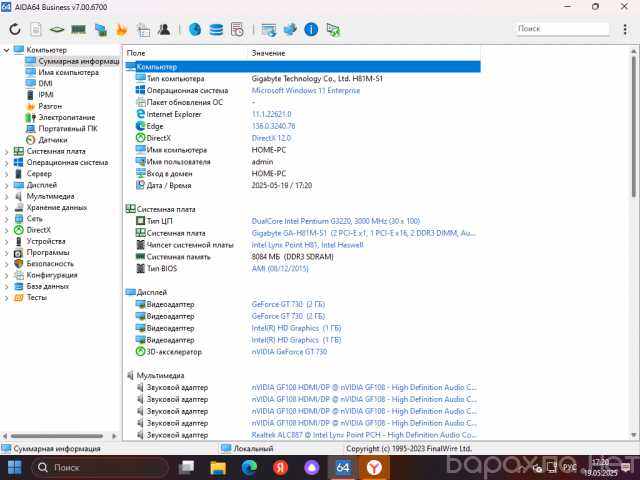Open AMI (08/12/2015) BIOS link
This screenshot has height=480, width=640.
(x=280, y=268)
